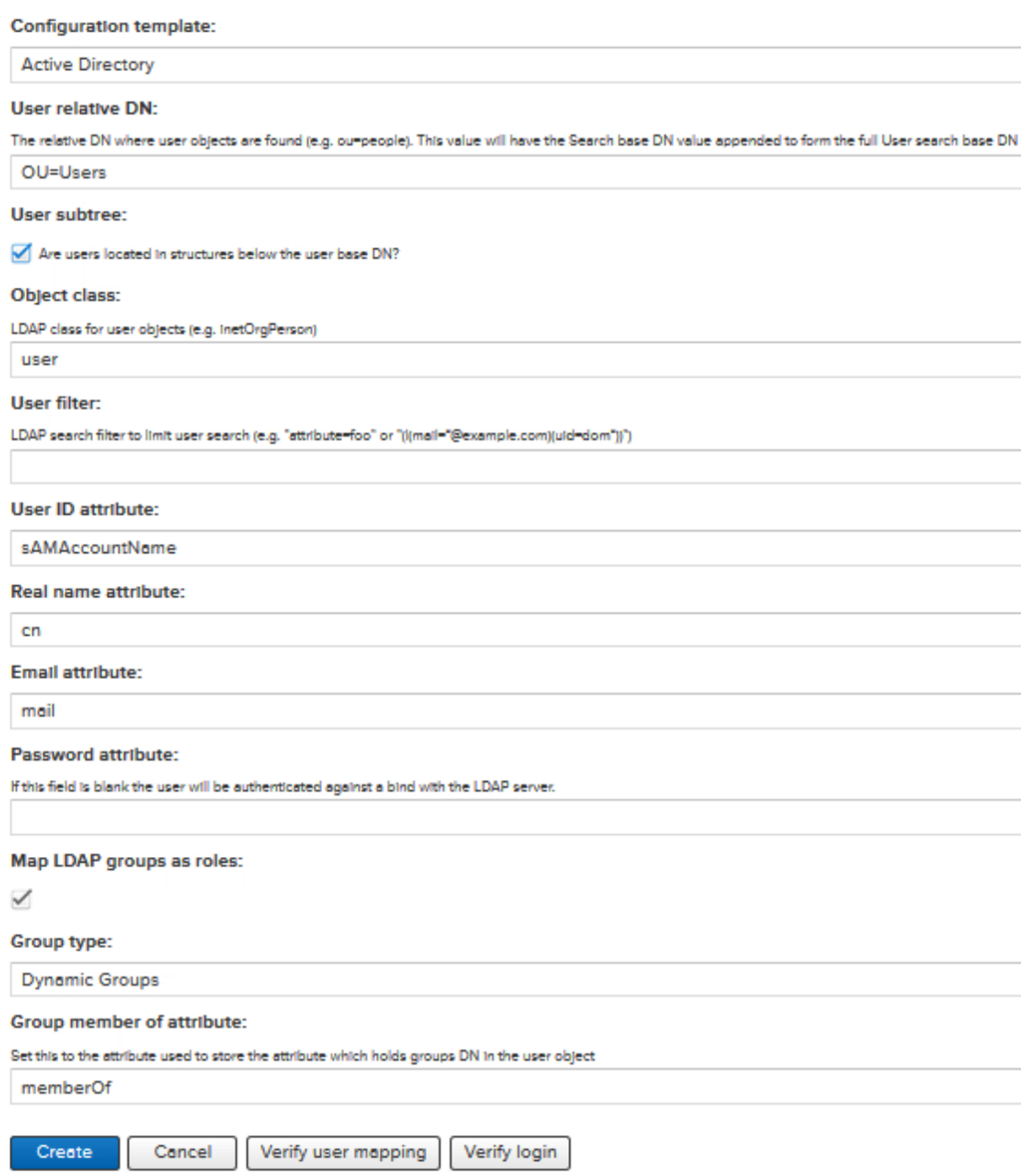Select the Real name attribute field

pos(515,630)
